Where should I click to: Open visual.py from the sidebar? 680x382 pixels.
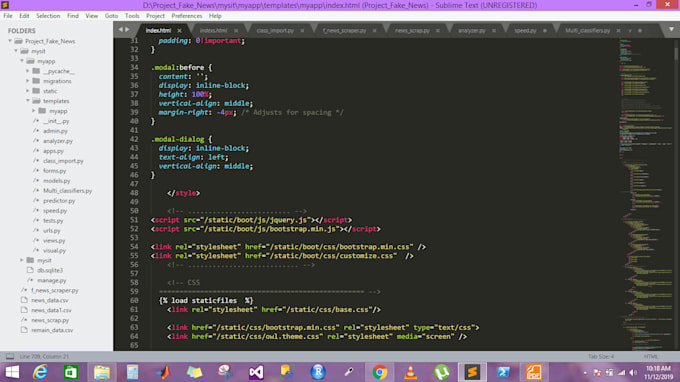[x=54, y=251]
